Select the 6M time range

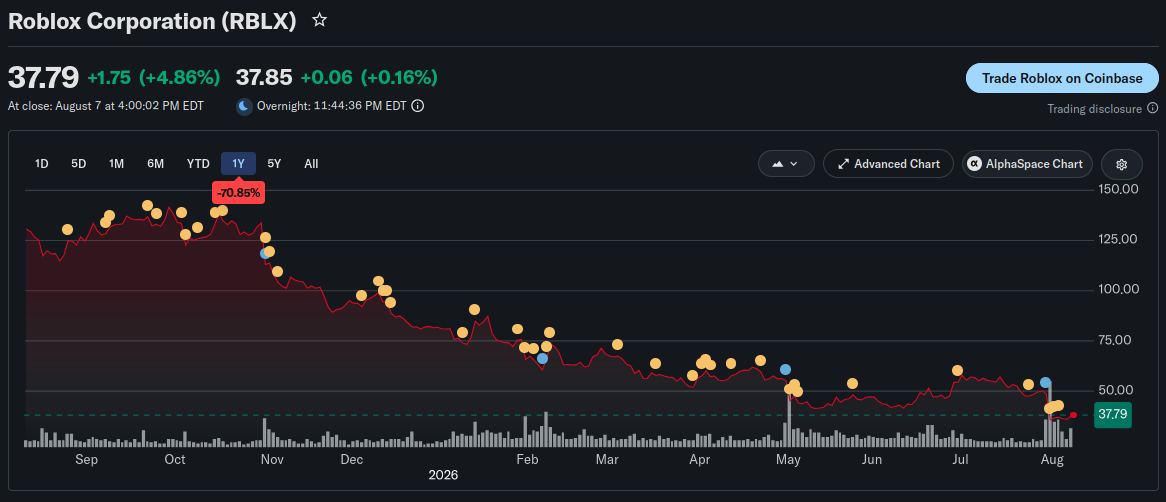tap(155, 164)
